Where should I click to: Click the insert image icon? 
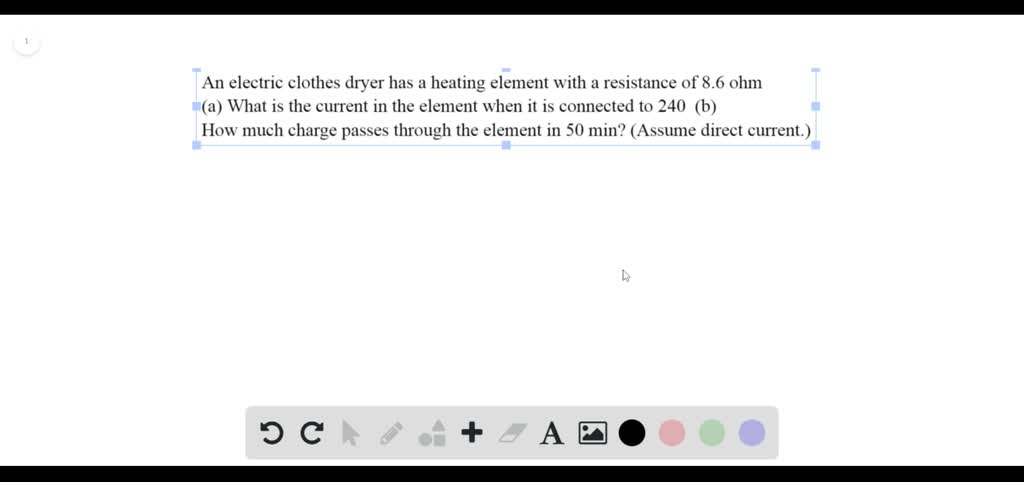[x=592, y=433]
